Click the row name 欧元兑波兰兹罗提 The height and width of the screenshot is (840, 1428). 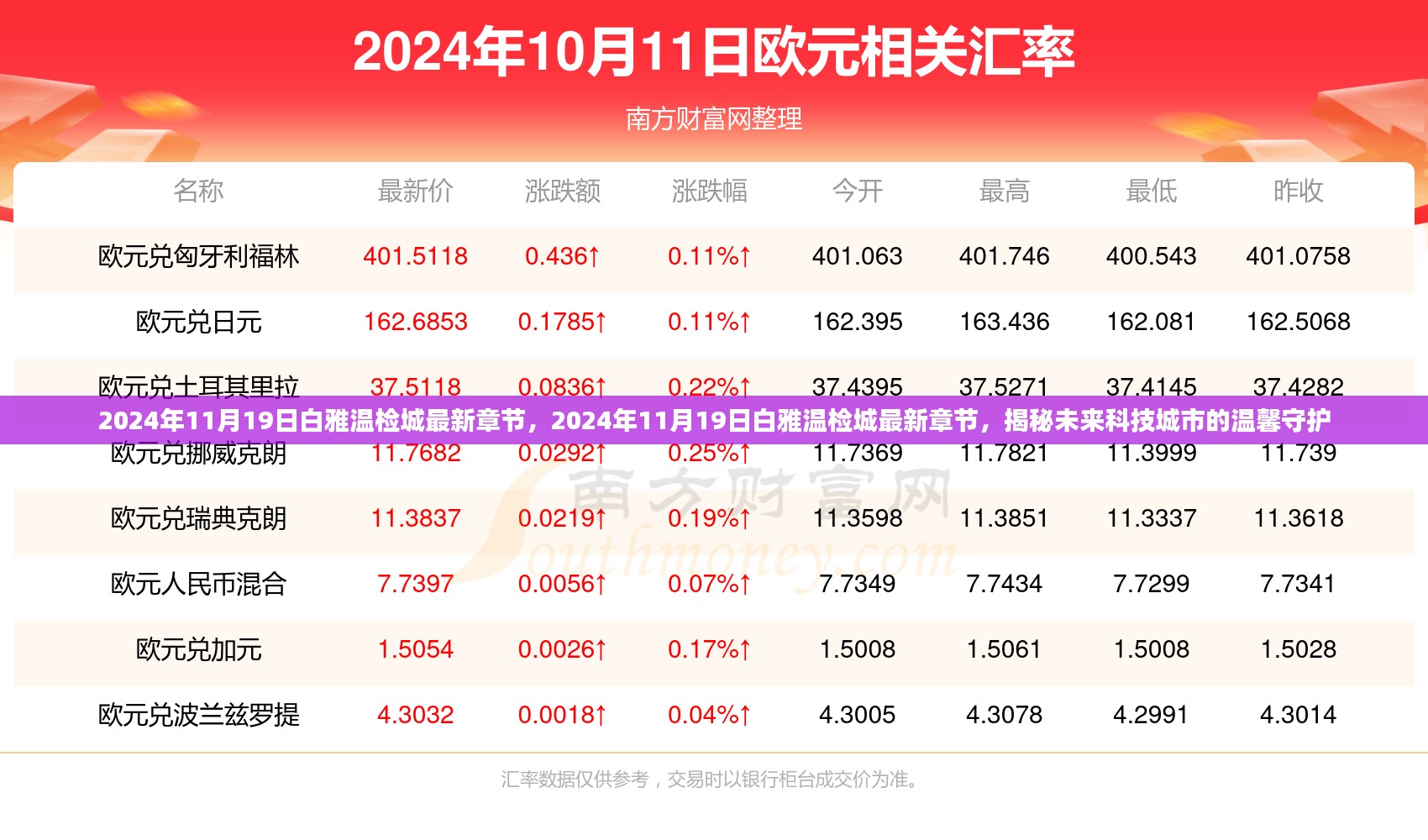point(199,715)
